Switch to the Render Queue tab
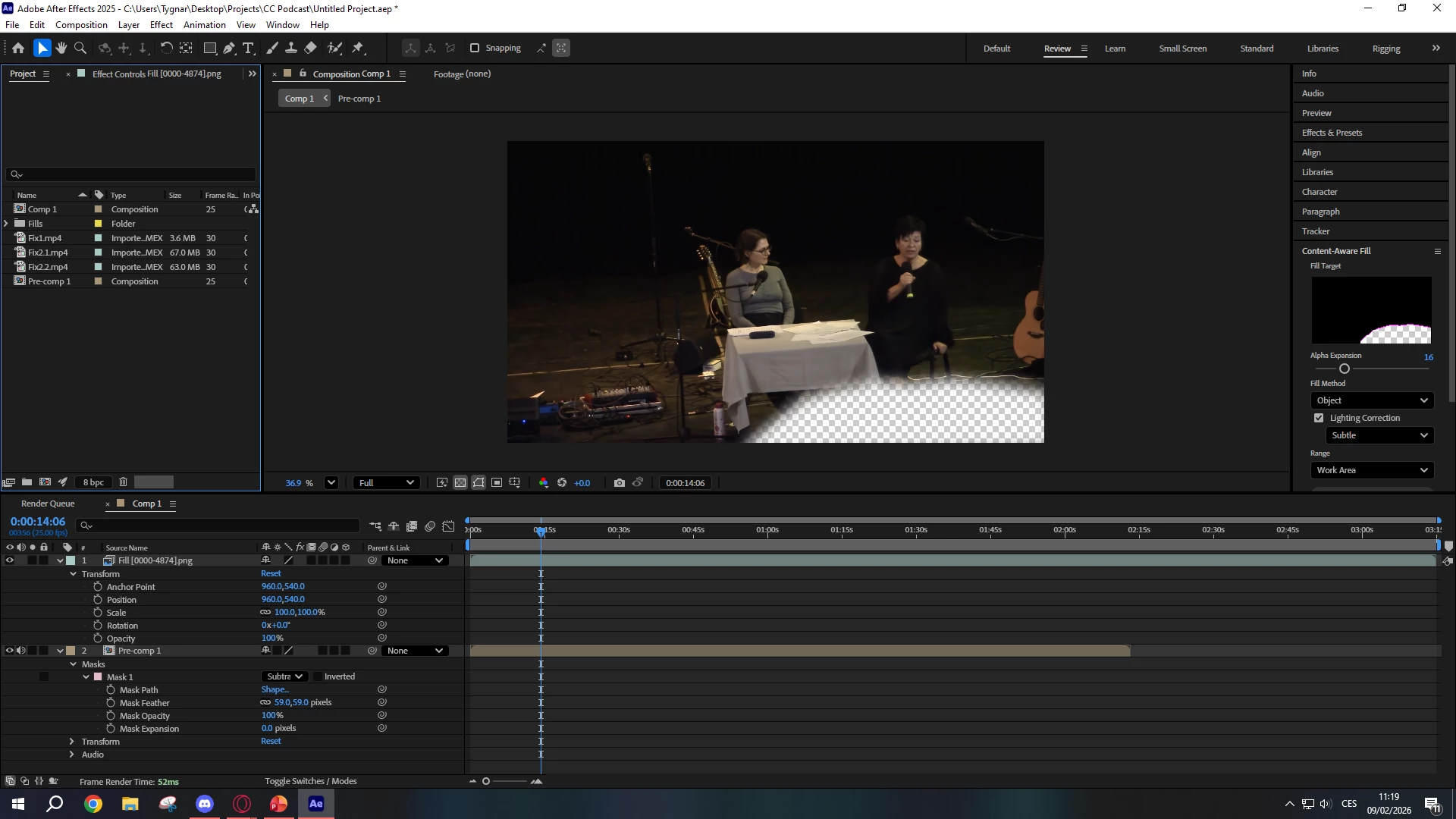1456x819 pixels. [x=48, y=504]
